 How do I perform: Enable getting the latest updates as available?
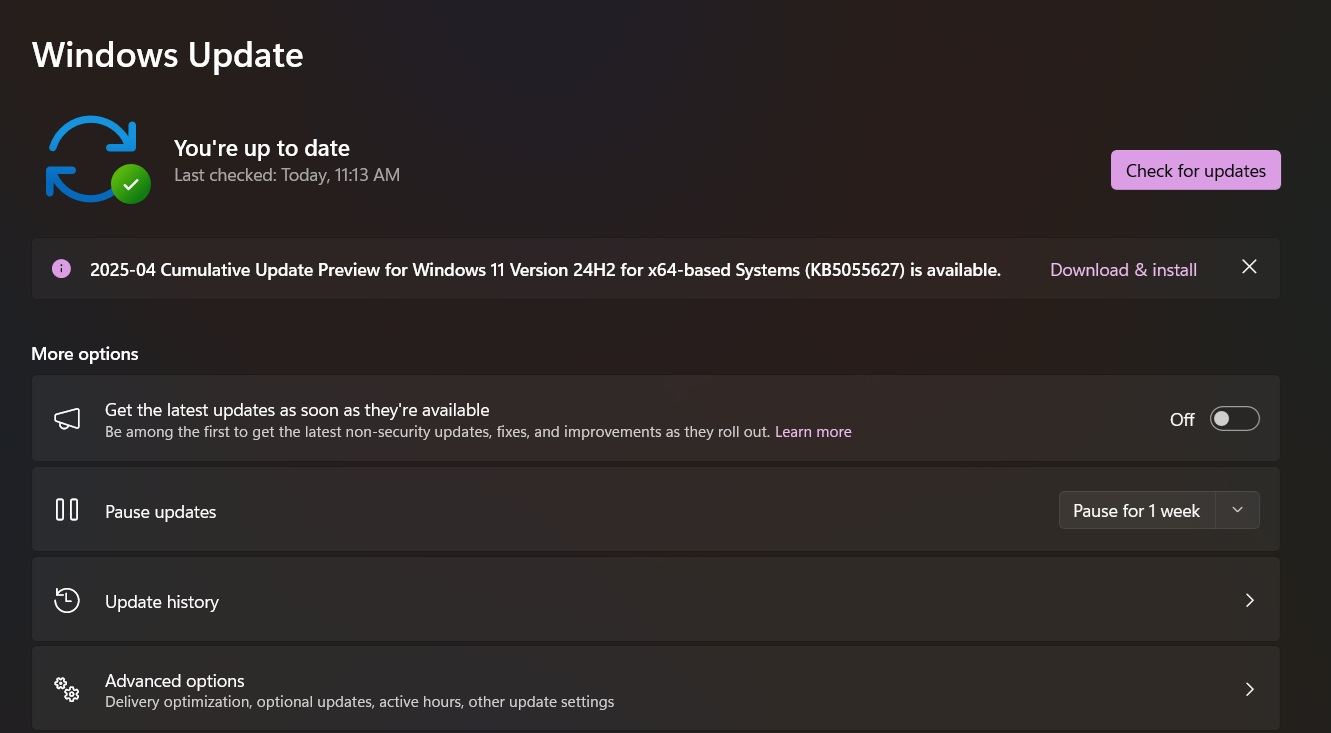point(1235,418)
